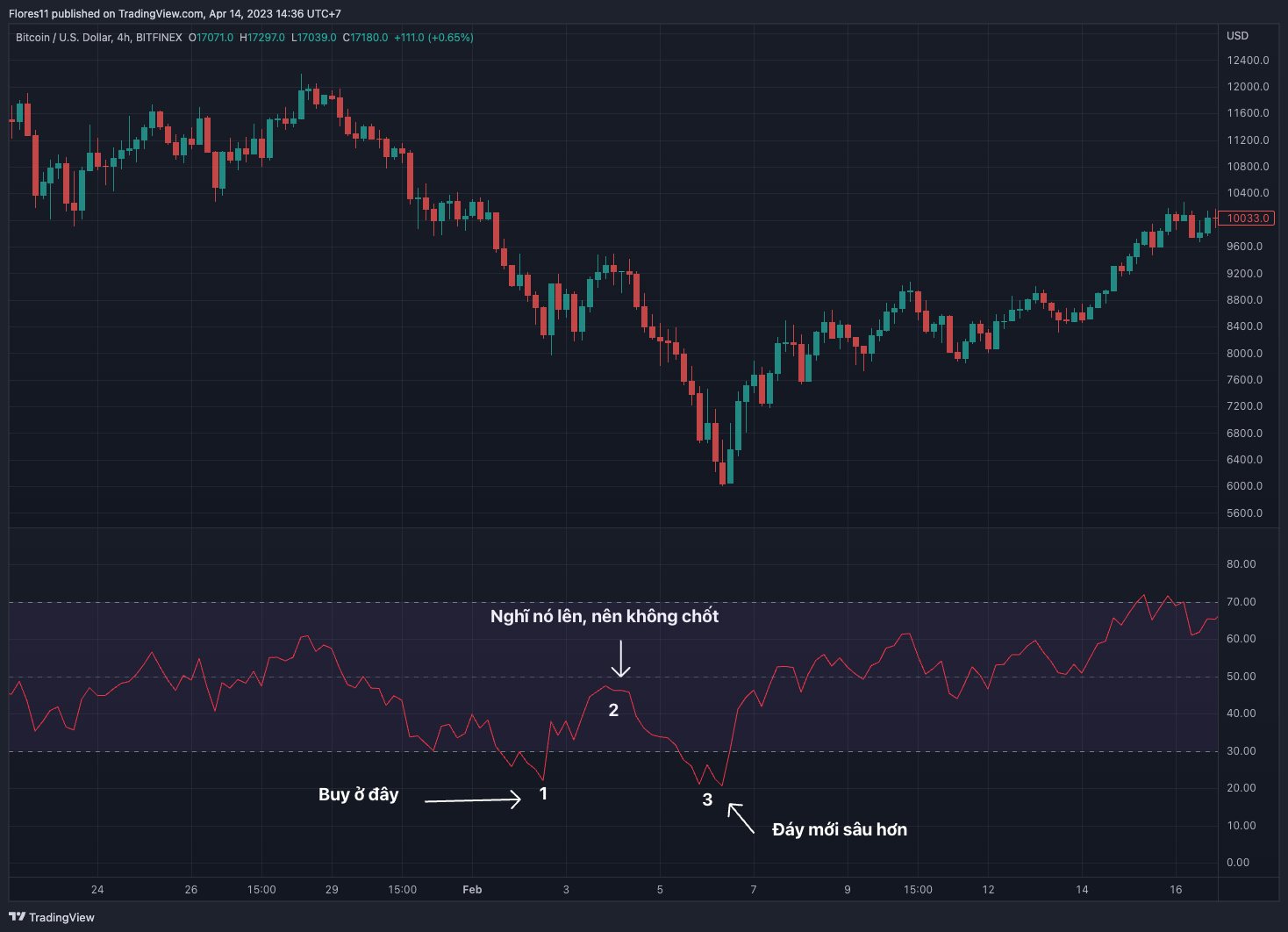The height and width of the screenshot is (932, 1288).
Task: Click the 8800.0 price axis label
Action: (x=1245, y=300)
